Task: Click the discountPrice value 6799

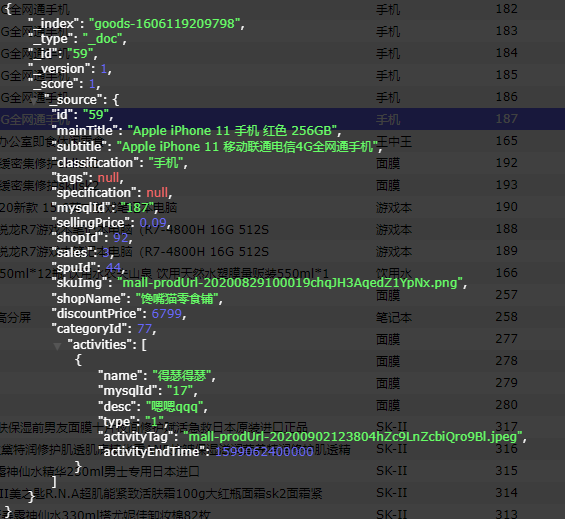Action: 166,314
